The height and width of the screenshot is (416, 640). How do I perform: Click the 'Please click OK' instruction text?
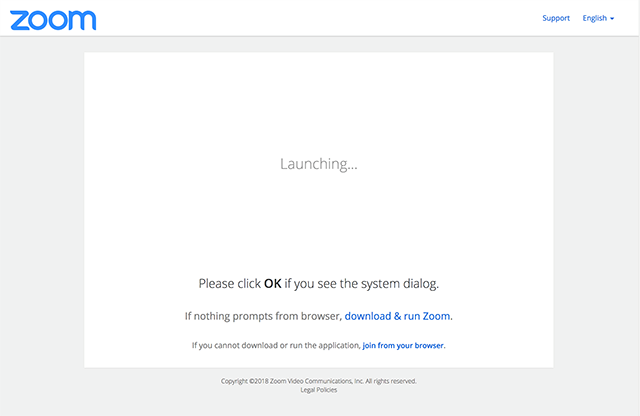(319, 283)
